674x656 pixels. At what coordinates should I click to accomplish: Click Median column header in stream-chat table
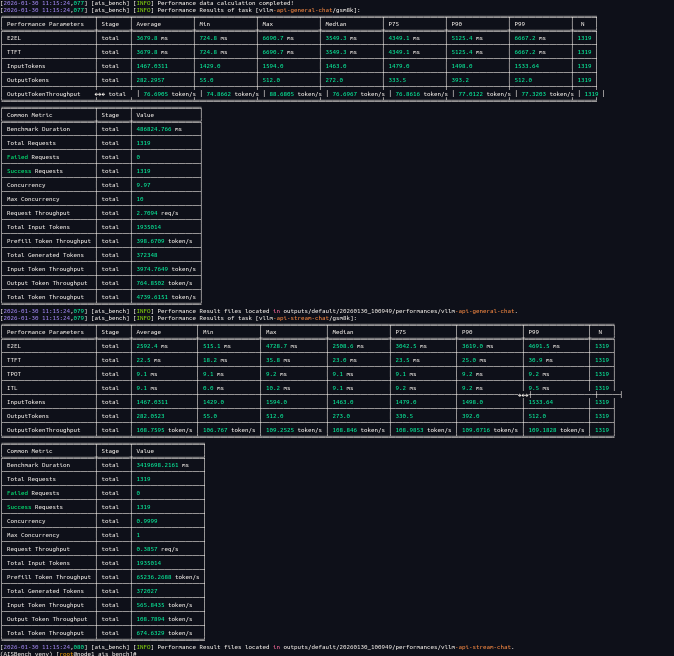pyautogui.click(x=343, y=332)
